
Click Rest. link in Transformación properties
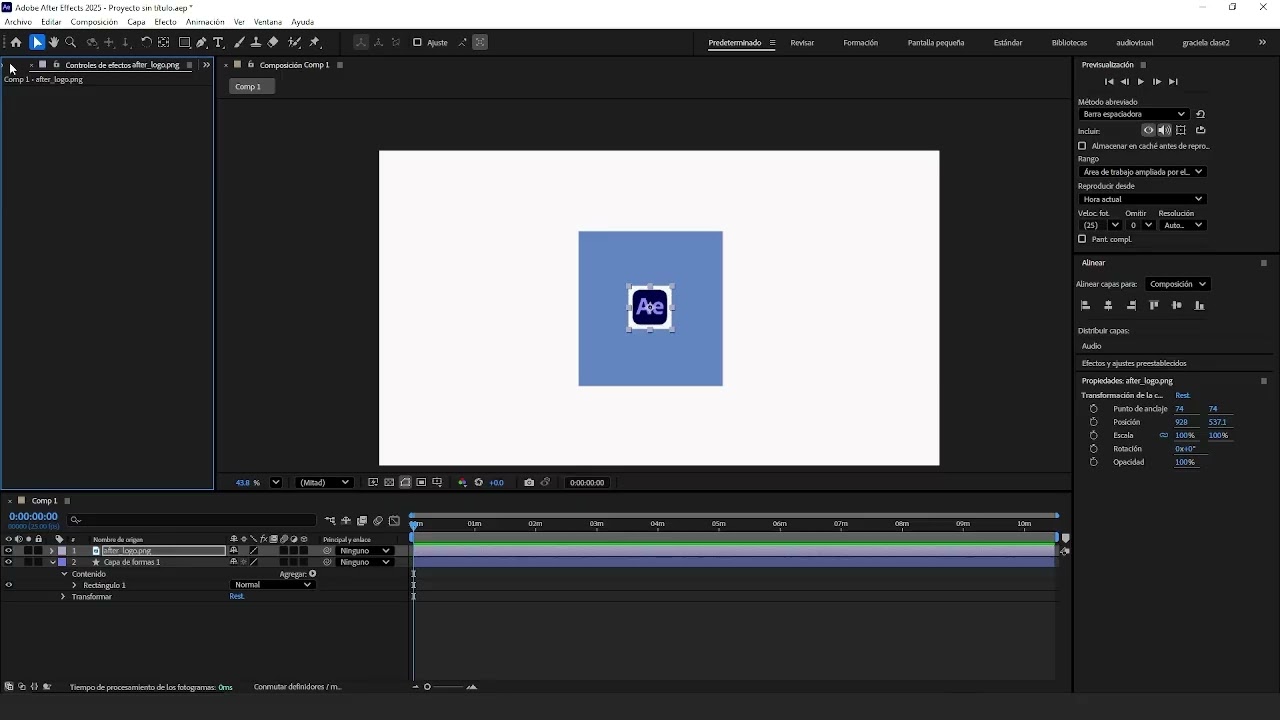coord(1182,396)
